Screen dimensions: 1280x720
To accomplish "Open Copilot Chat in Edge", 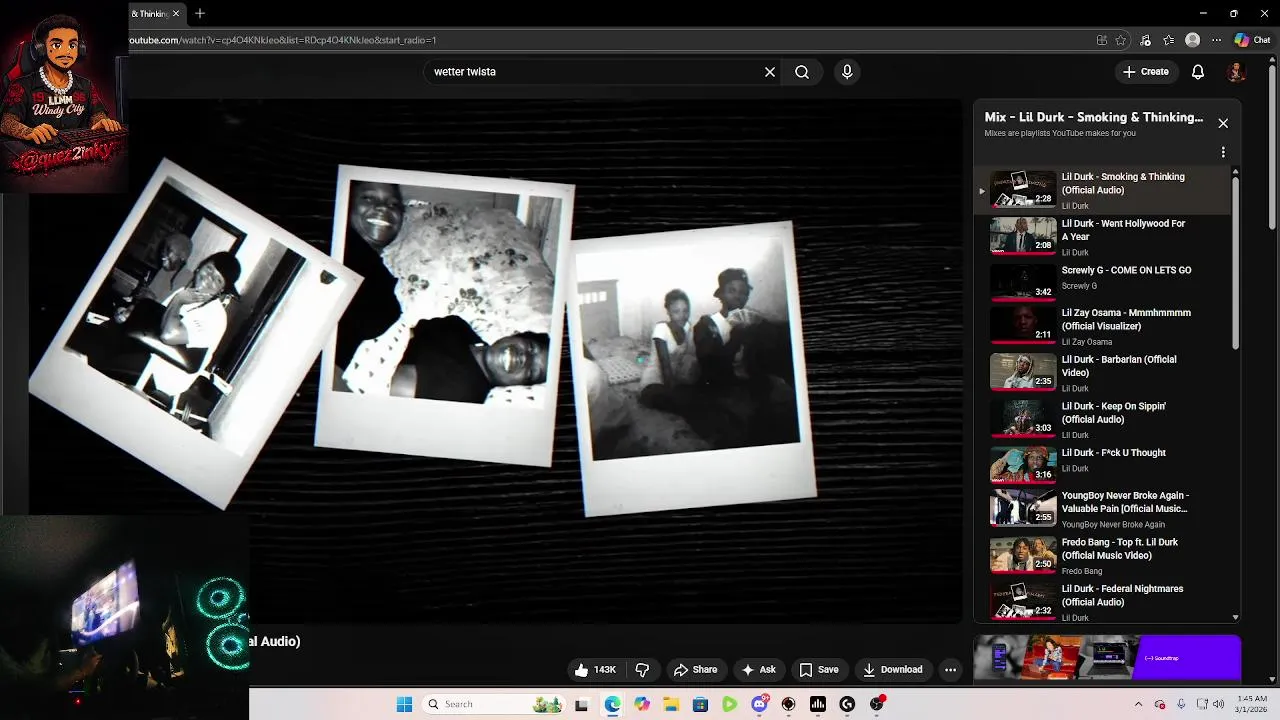I will (1252, 40).
